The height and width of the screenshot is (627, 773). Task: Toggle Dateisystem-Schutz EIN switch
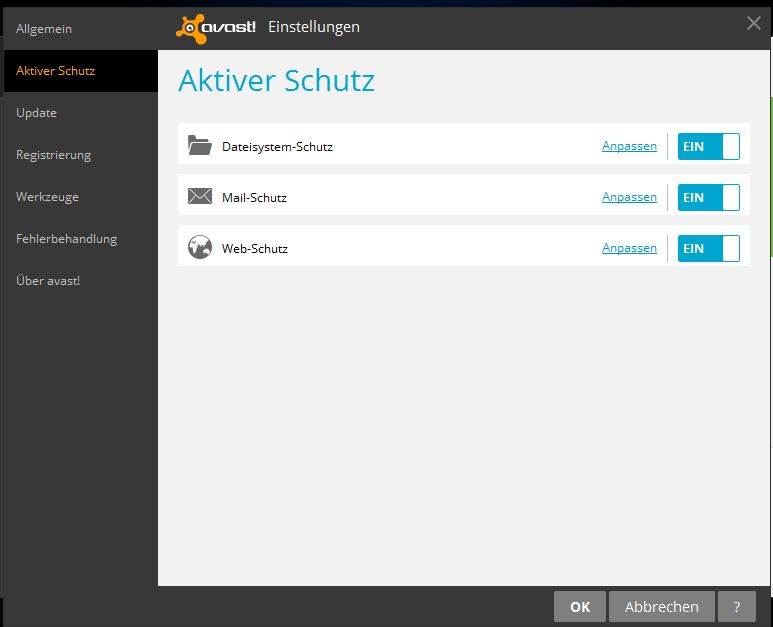(708, 146)
